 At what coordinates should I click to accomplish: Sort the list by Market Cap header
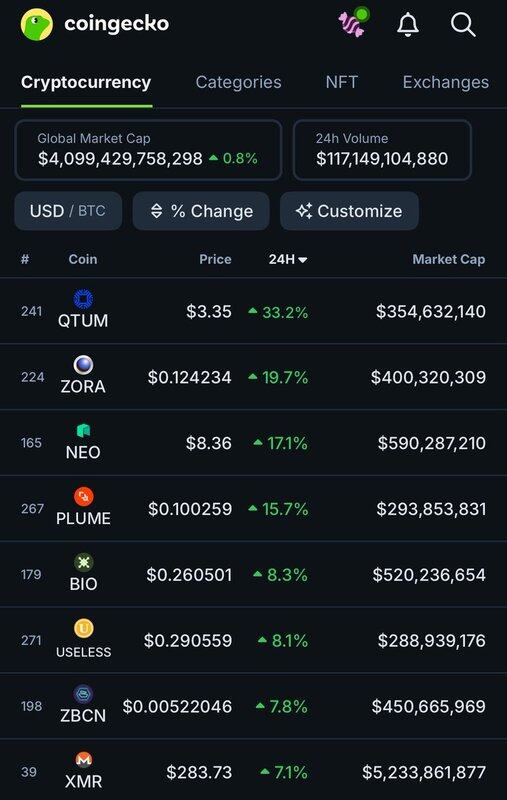448,259
